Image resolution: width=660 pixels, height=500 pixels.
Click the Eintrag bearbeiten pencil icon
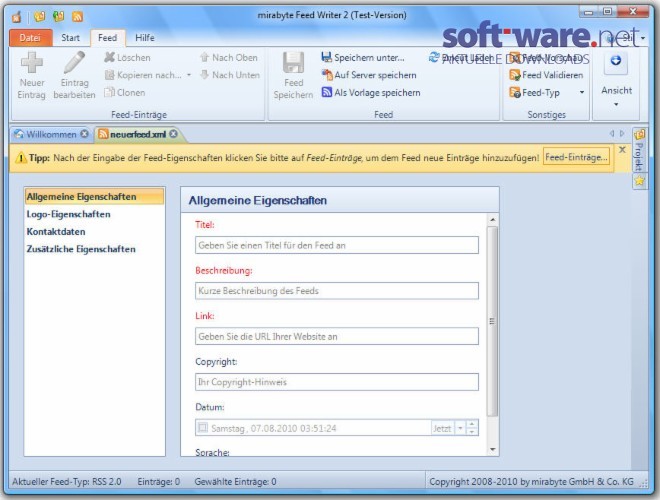[74, 62]
